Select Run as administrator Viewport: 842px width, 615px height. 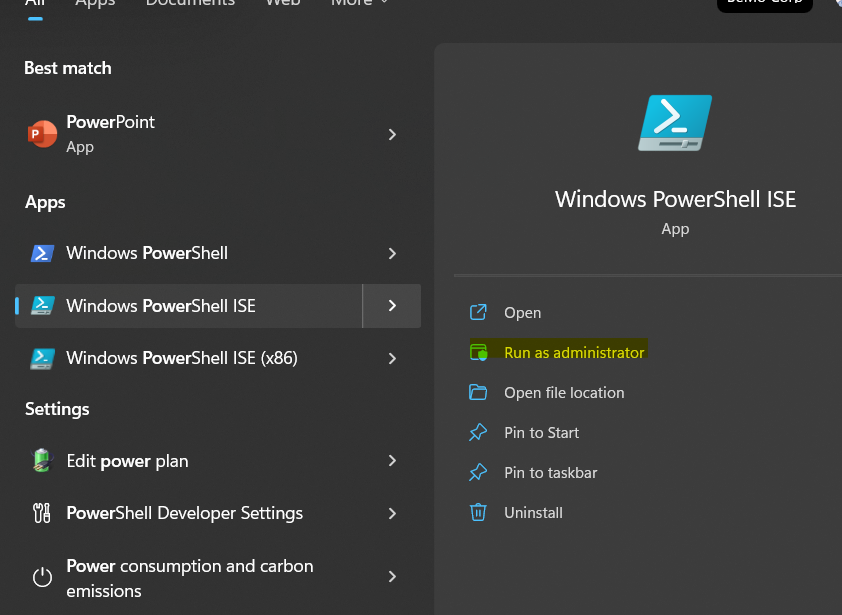[574, 352]
